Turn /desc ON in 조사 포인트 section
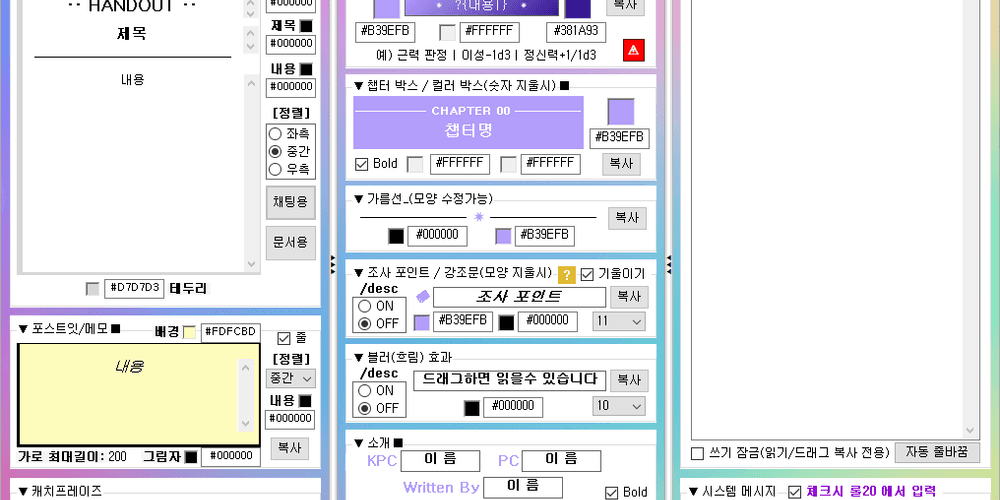 365,306
